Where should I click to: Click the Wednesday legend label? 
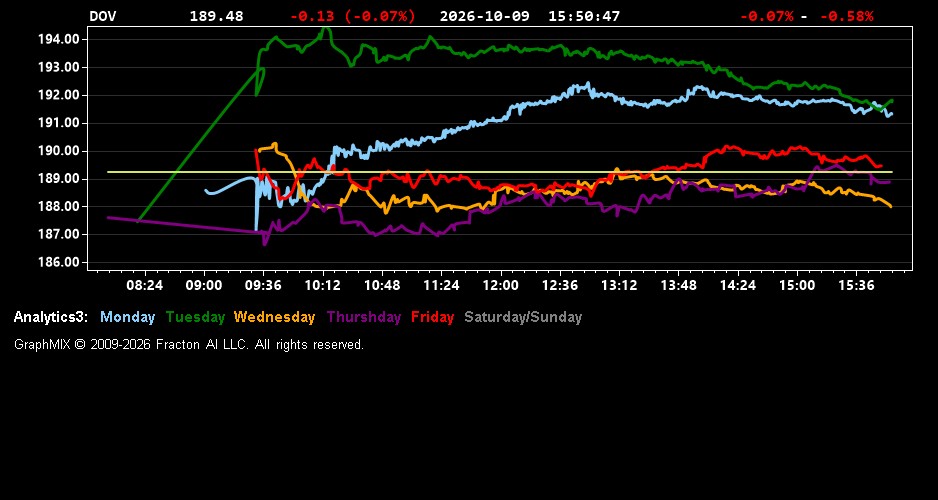(x=275, y=317)
